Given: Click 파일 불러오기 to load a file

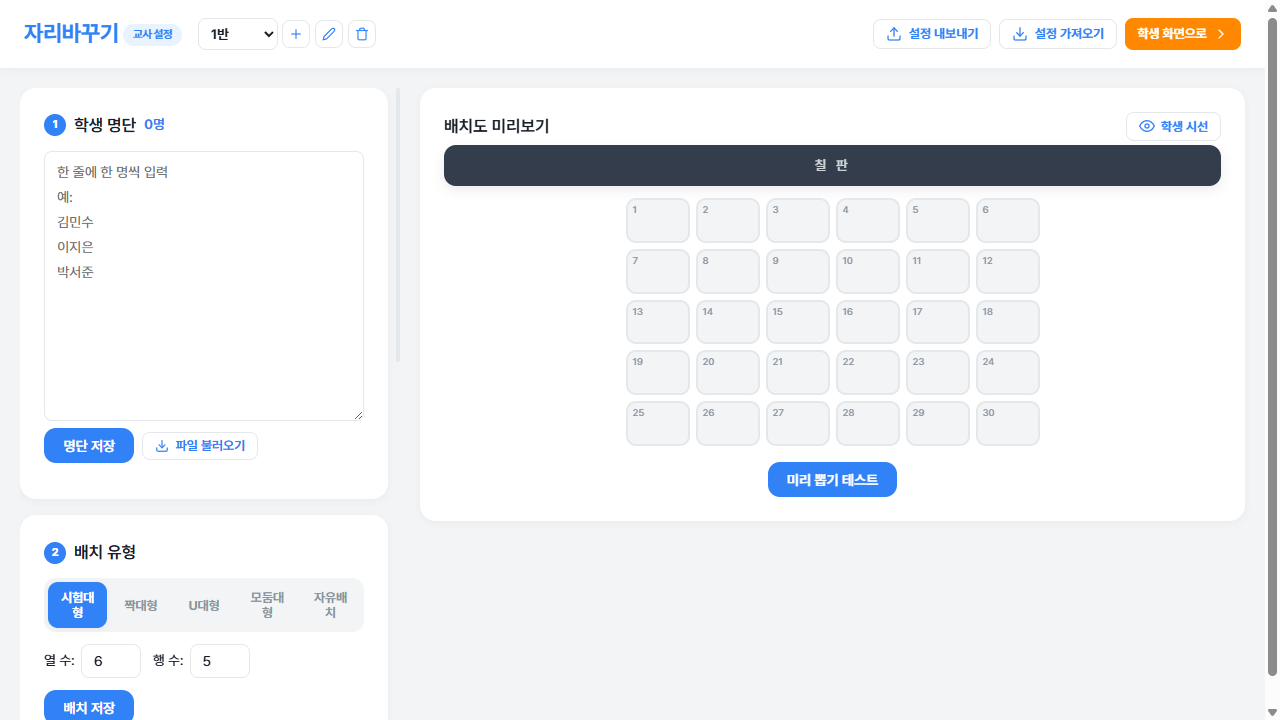Looking at the screenshot, I should [200, 446].
